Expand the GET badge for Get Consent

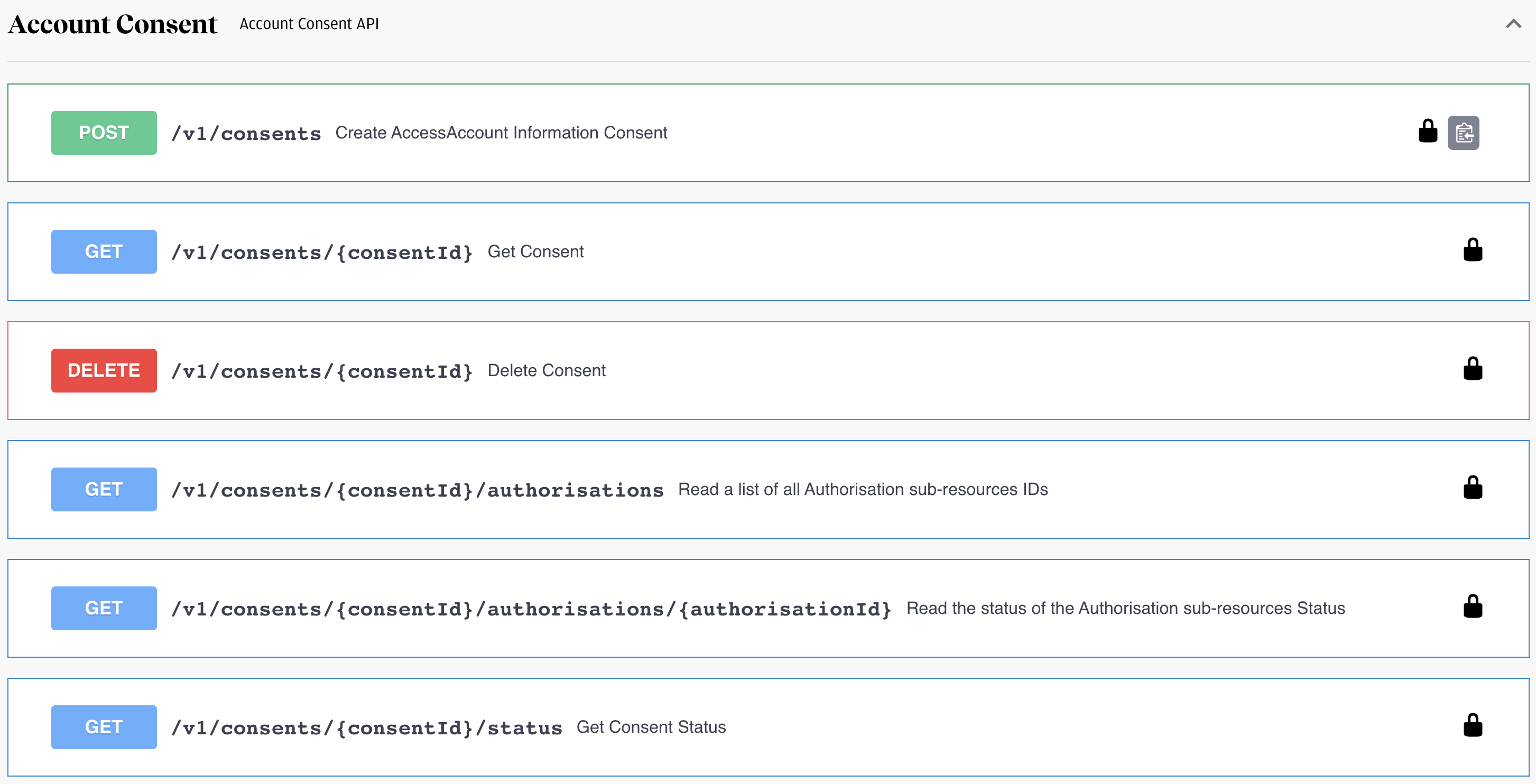coord(104,251)
